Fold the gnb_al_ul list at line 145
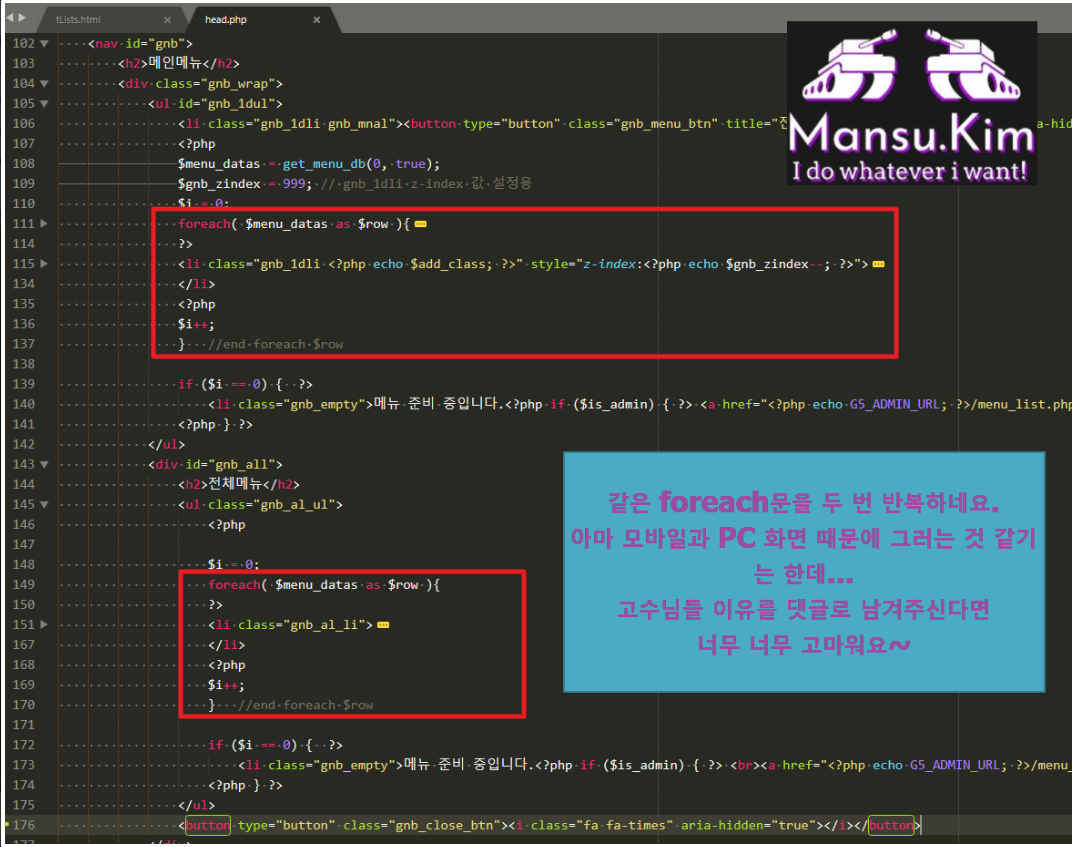 click(x=45, y=505)
